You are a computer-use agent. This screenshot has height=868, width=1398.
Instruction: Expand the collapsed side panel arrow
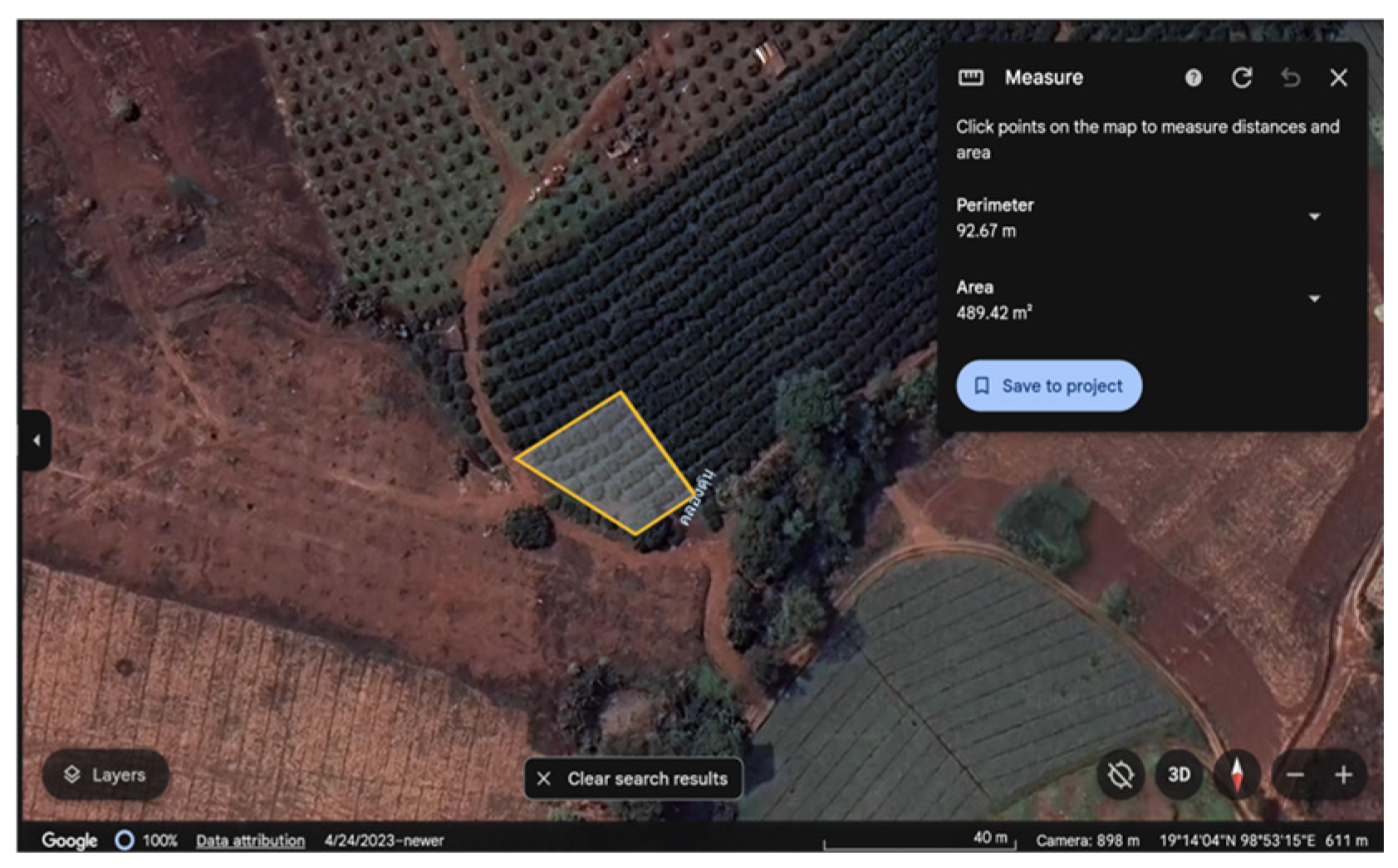point(36,440)
